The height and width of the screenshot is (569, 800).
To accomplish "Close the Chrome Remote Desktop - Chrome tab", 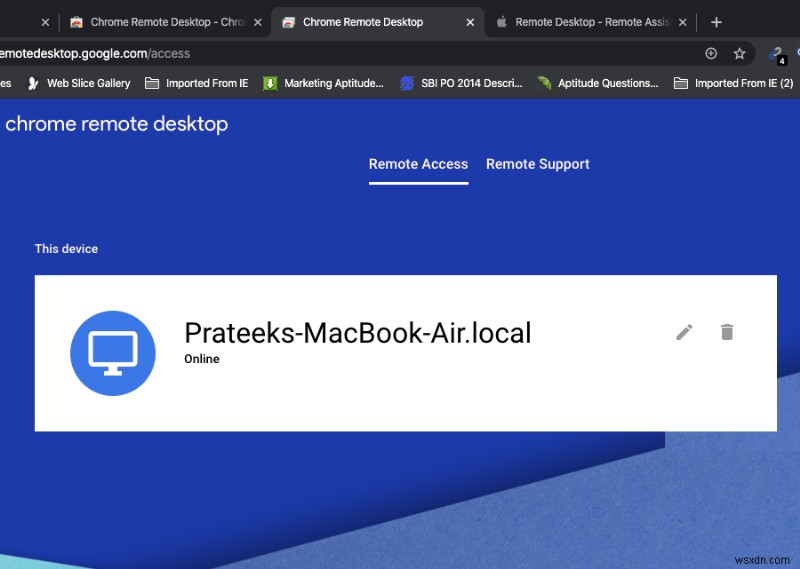I will (258, 22).
